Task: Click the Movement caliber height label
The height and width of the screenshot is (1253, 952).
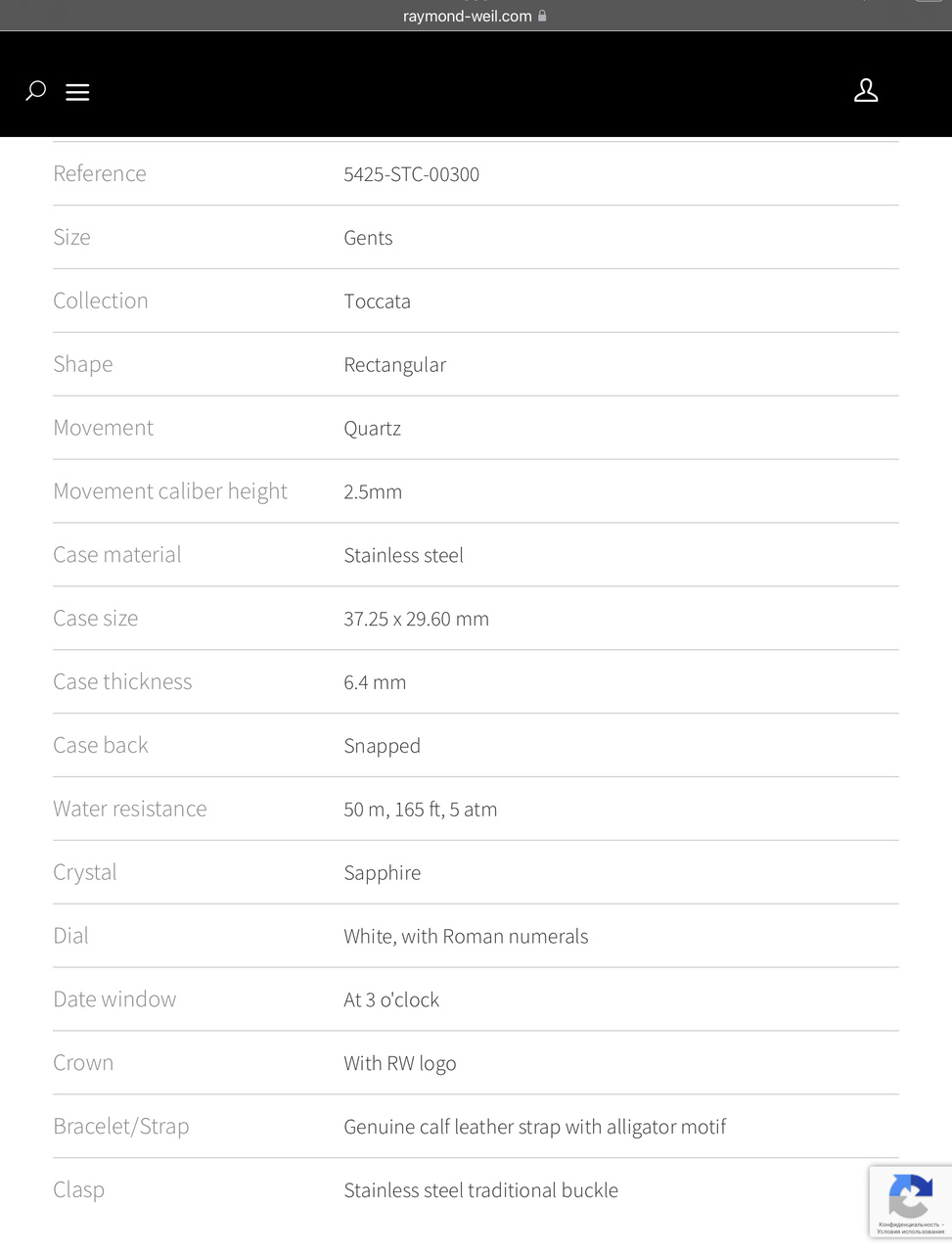Action: point(170,491)
